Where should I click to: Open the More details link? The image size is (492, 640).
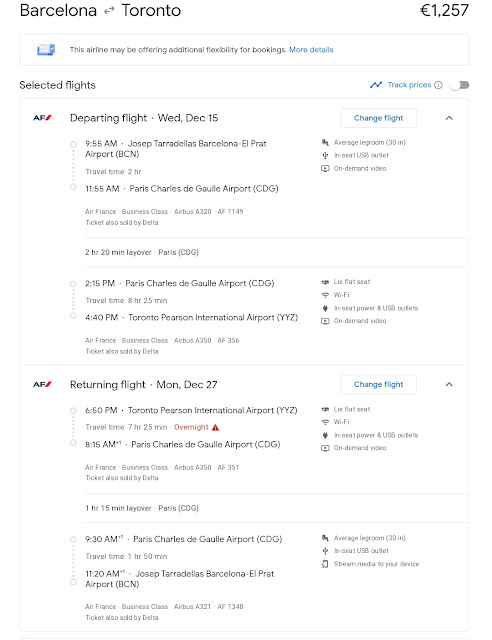click(311, 50)
